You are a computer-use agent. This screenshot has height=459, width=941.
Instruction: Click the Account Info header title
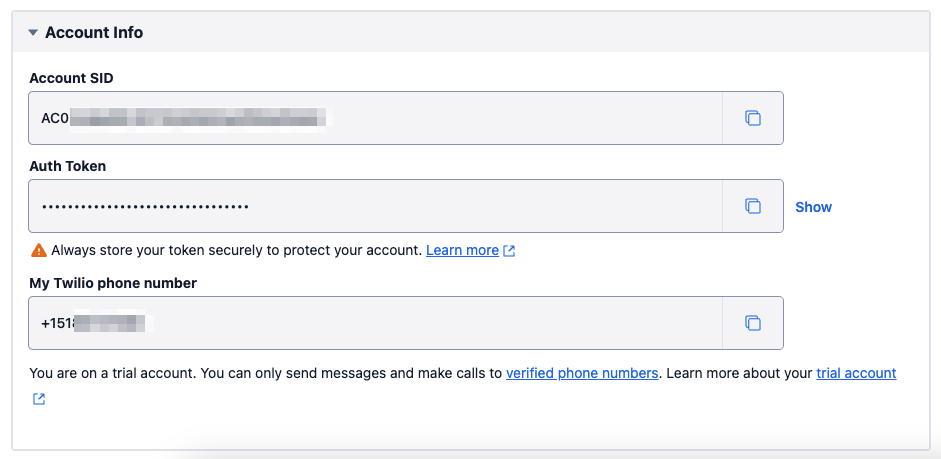pos(94,33)
